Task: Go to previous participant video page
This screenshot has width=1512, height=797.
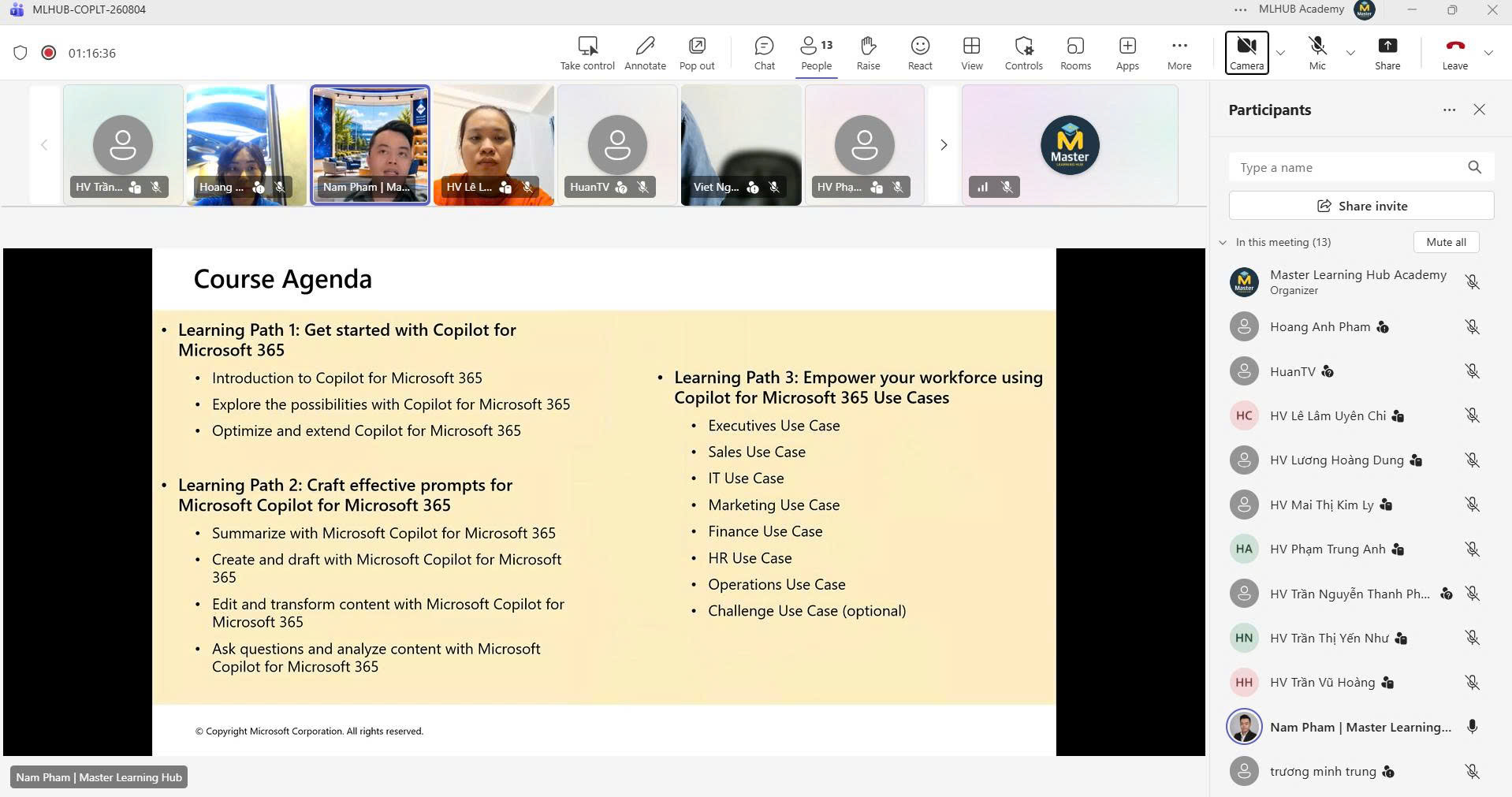Action: click(x=44, y=145)
